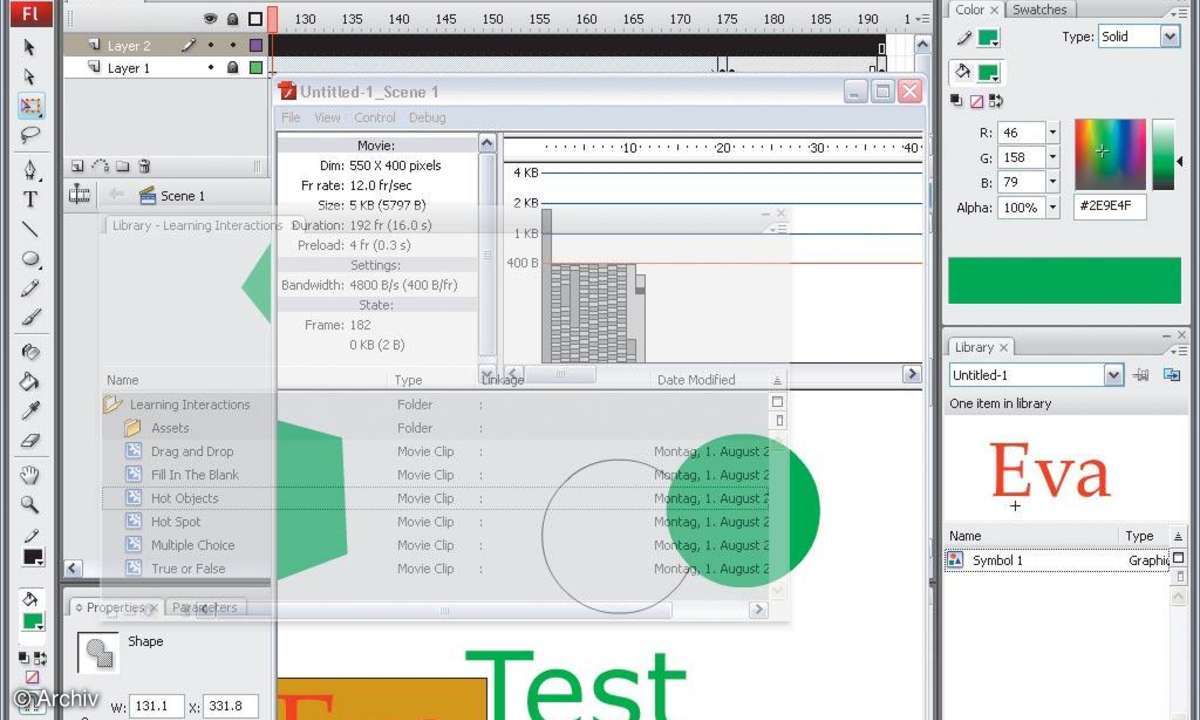Screen dimensions: 1200x720
Task: Select the Ink Bottle tool
Action: pos(30,351)
